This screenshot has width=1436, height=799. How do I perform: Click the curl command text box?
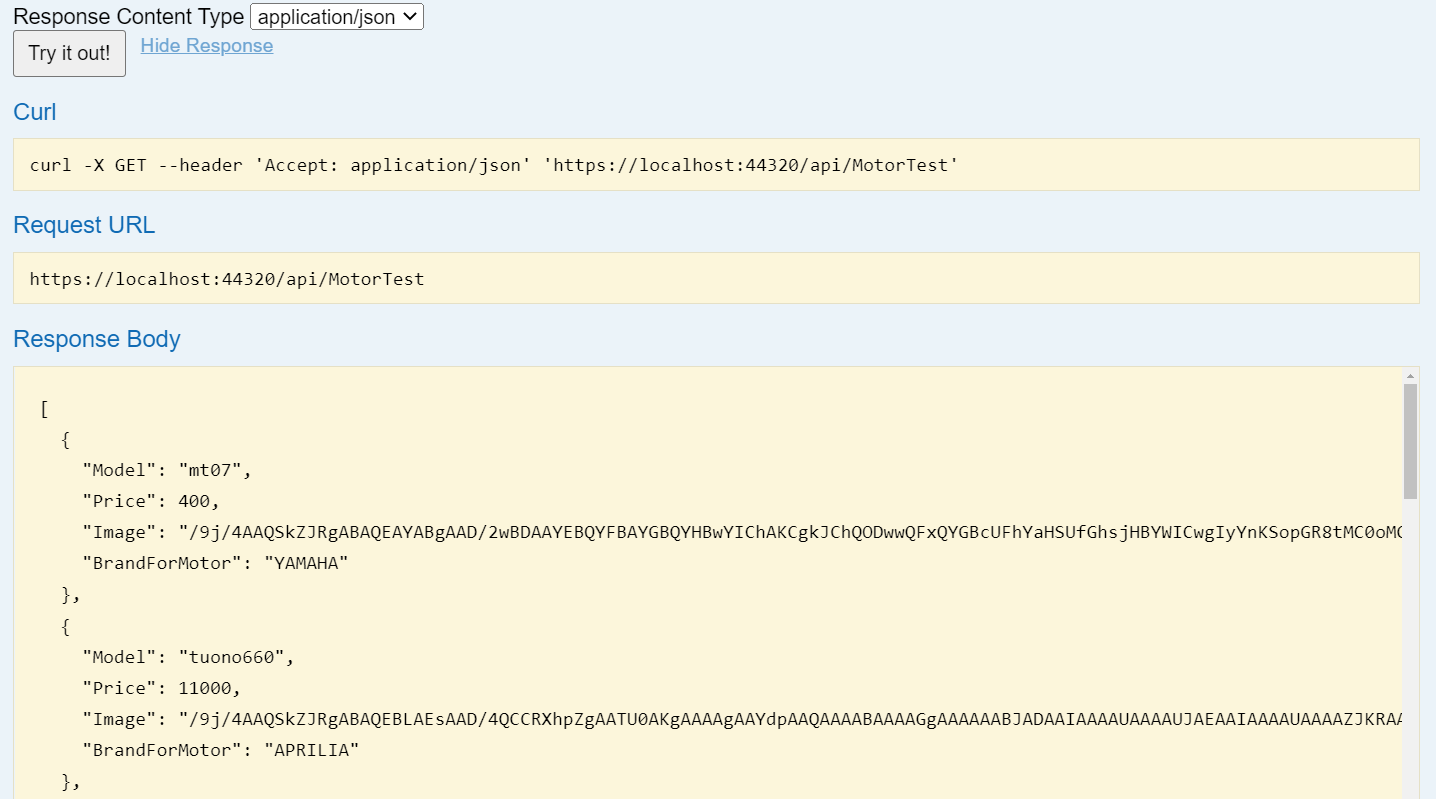[716, 165]
